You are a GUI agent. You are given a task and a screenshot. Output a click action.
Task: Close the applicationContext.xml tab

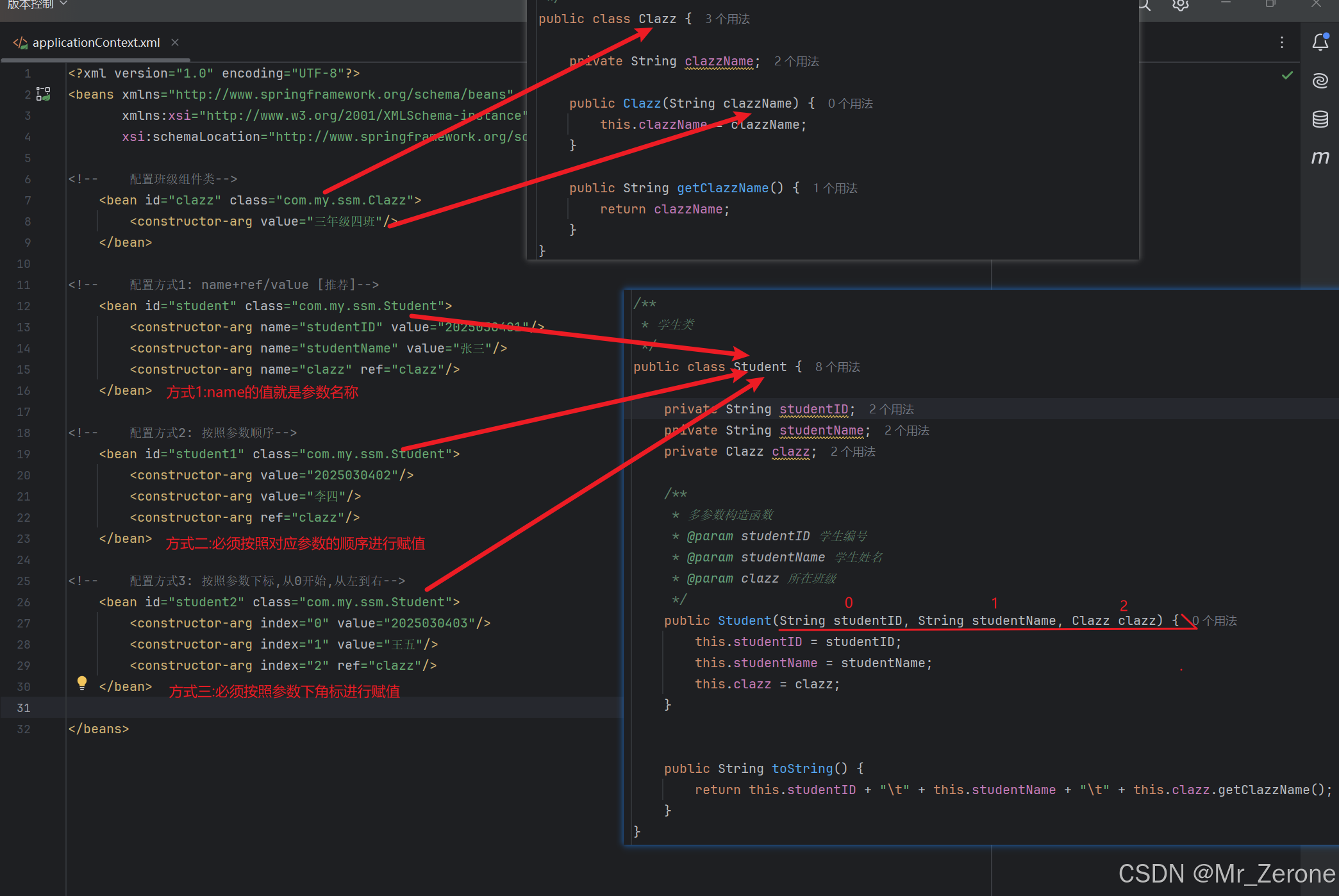click(x=174, y=42)
